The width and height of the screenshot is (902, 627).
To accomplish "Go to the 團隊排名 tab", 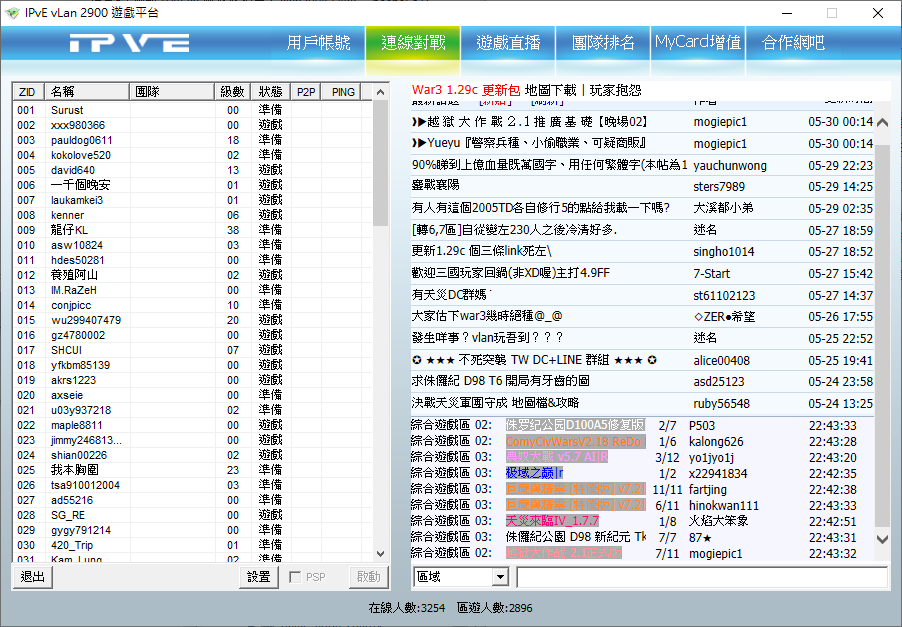I will coord(603,43).
